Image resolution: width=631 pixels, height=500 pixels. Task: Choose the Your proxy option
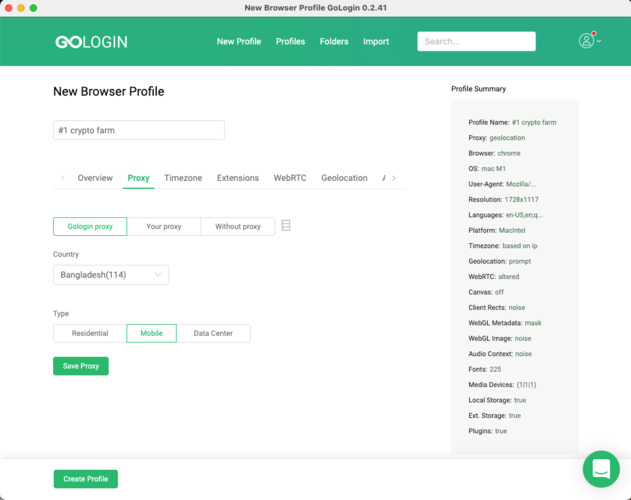click(x=164, y=227)
